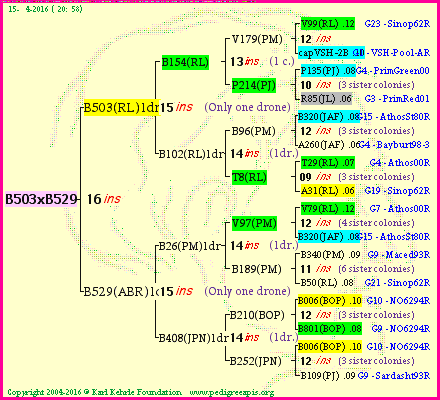440x400 pixels.
Task: Click G9 - Sardasht93R lineage label
Action: (394, 376)
